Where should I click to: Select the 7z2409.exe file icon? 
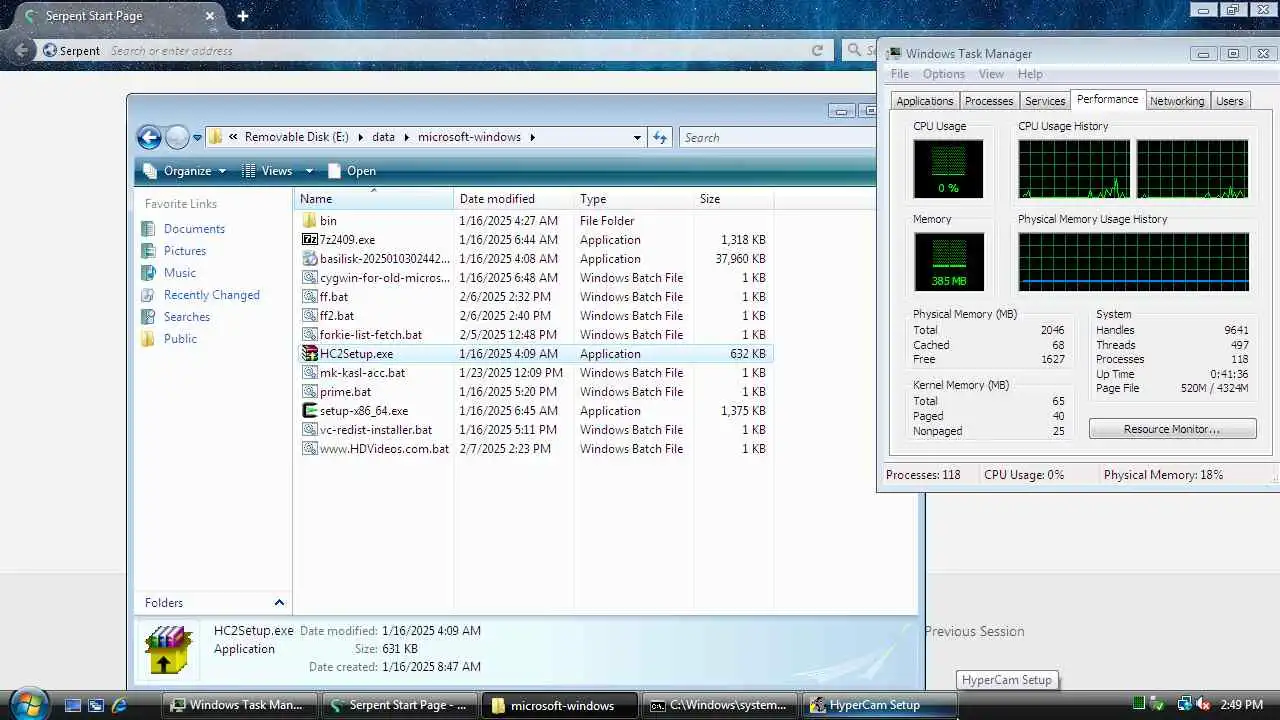pos(310,240)
